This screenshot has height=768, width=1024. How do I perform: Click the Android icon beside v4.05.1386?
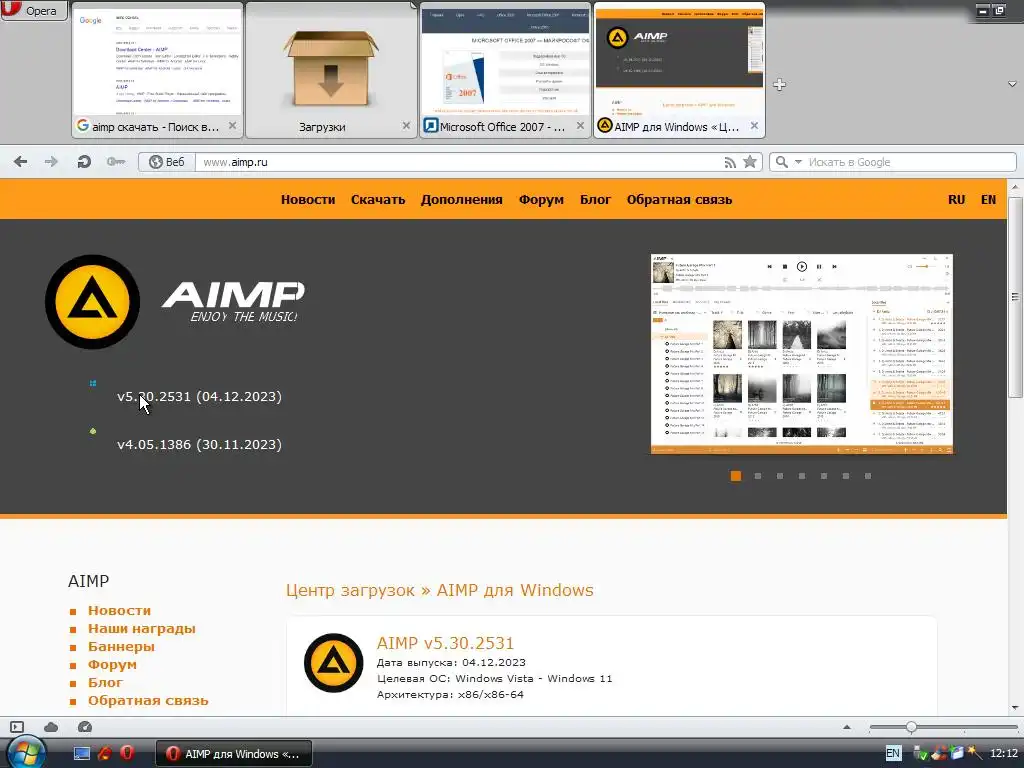coord(93,431)
